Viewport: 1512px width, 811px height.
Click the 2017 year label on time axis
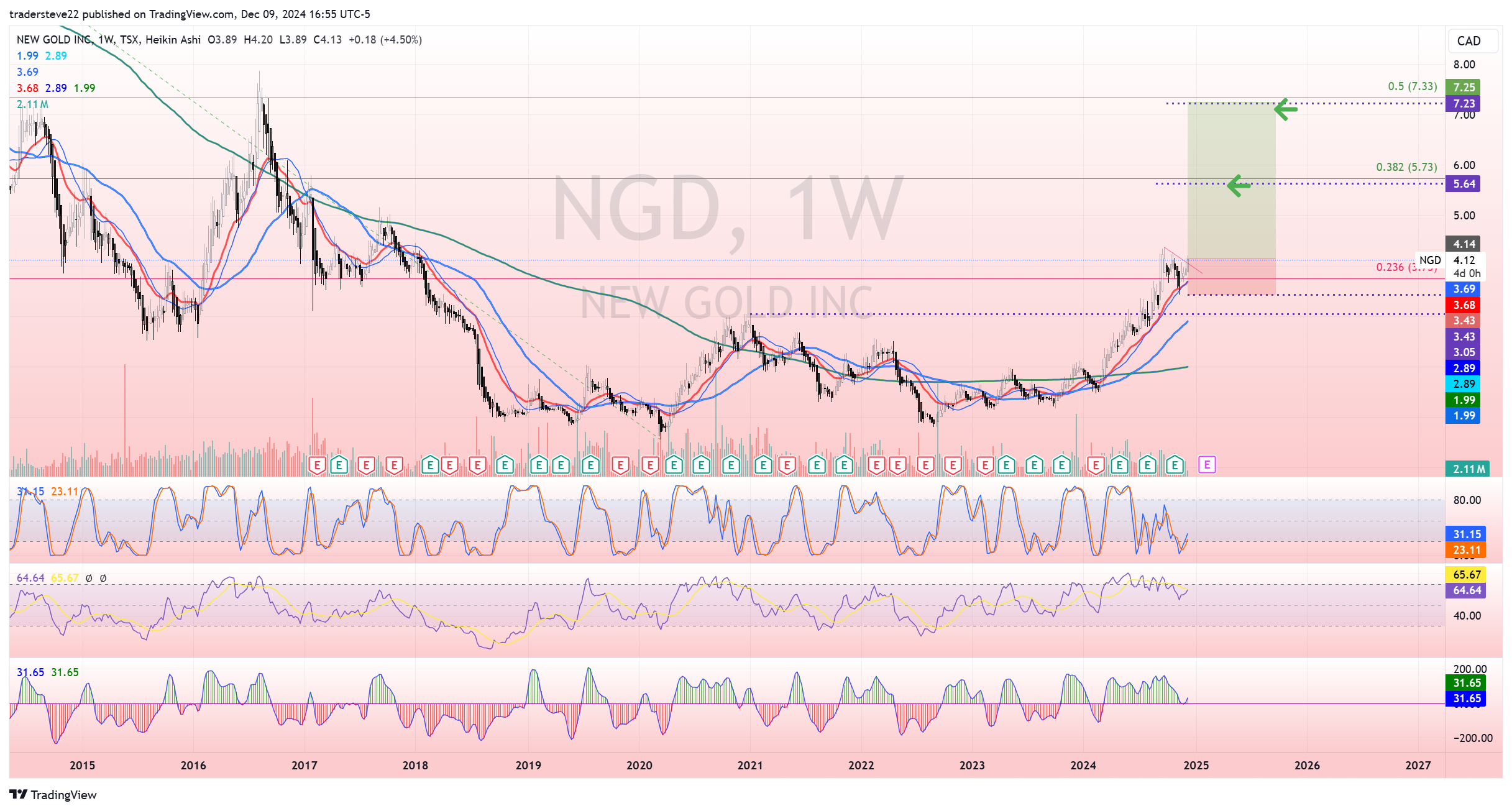coord(305,766)
